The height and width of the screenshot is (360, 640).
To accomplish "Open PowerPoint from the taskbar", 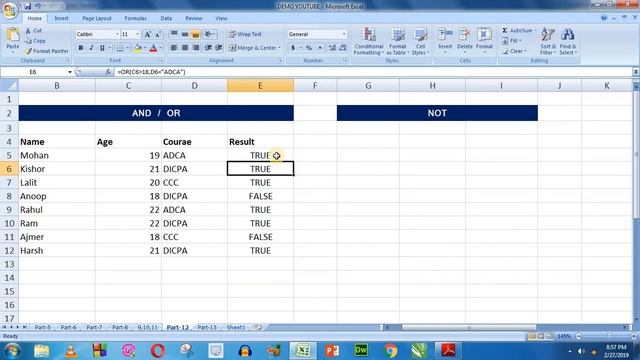I will click(x=332, y=351).
